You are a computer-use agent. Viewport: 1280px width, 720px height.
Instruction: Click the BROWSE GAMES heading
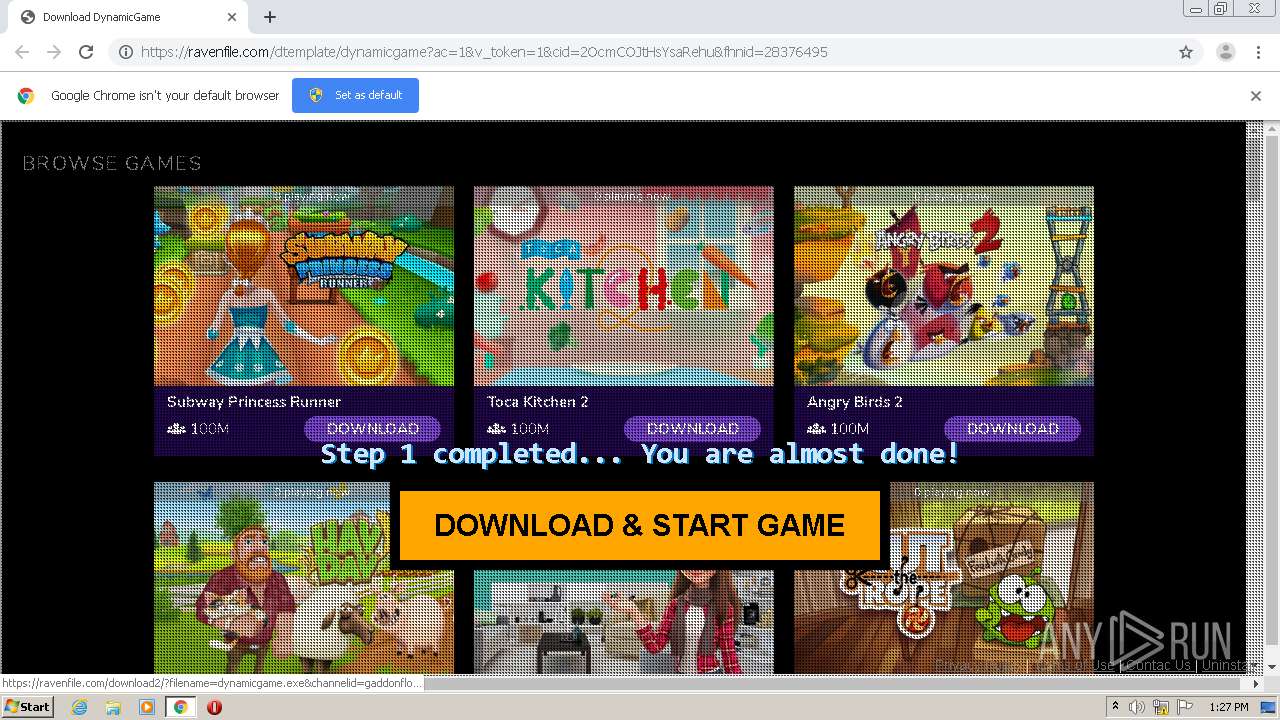(112, 163)
